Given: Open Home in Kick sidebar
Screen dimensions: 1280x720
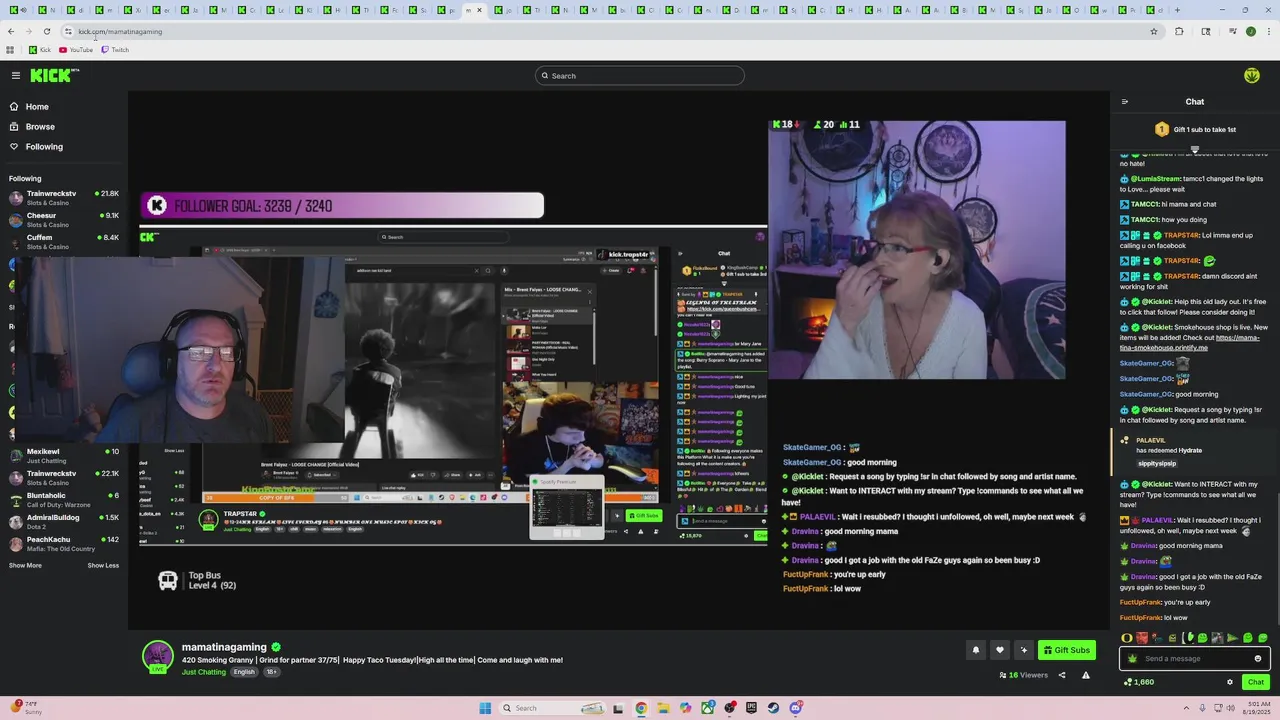Looking at the screenshot, I should pos(37,106).
